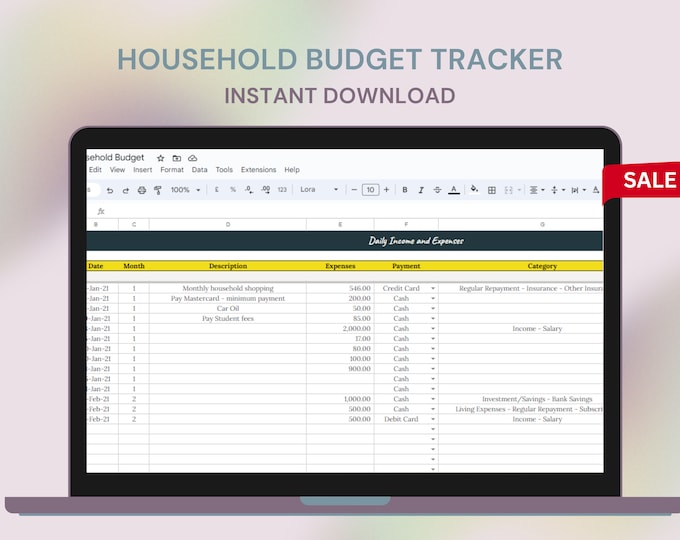
Task: Select 'Investment/Savings - Bank Savings' cell
Action: pyautogui.click(x=520, y=399)
